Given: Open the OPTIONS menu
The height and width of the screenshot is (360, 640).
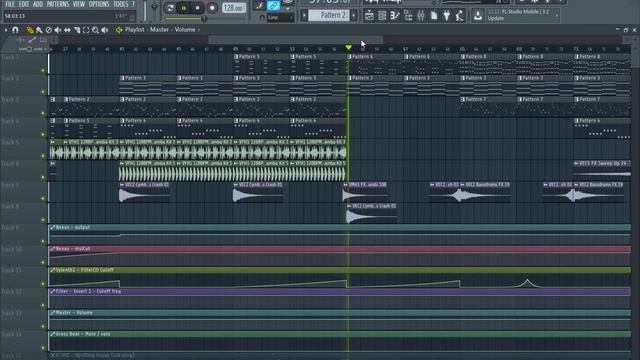Looking at the screenshot, I should tap(99, 4).
